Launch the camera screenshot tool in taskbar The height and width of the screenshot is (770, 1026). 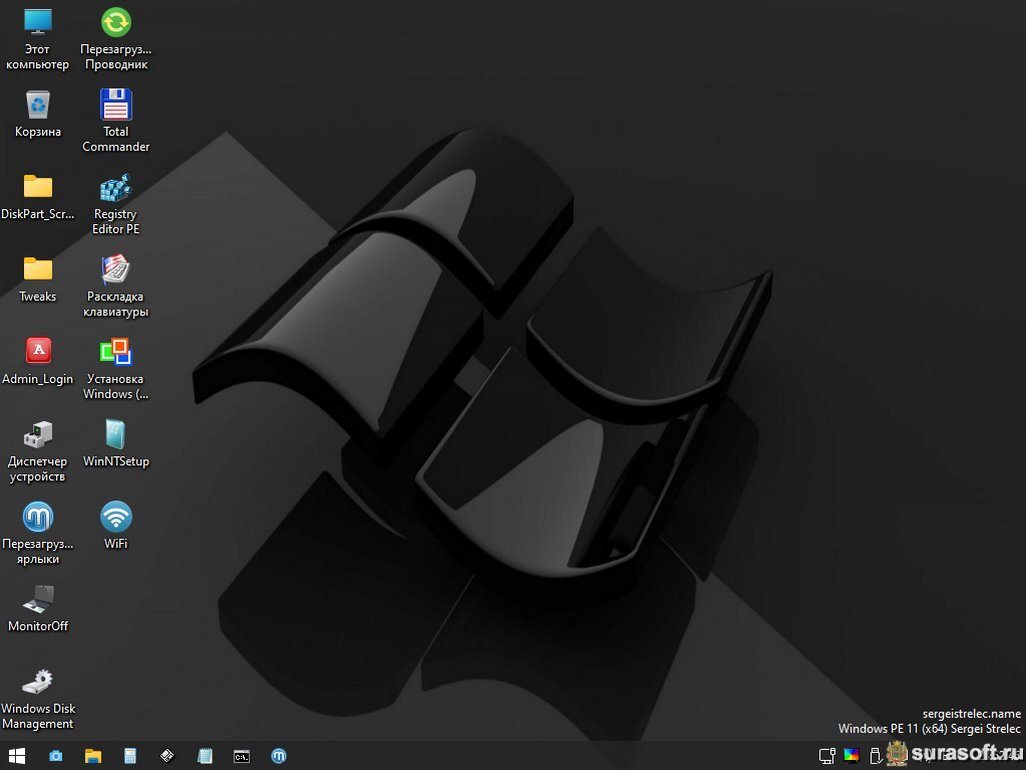(x=56, y=756)
